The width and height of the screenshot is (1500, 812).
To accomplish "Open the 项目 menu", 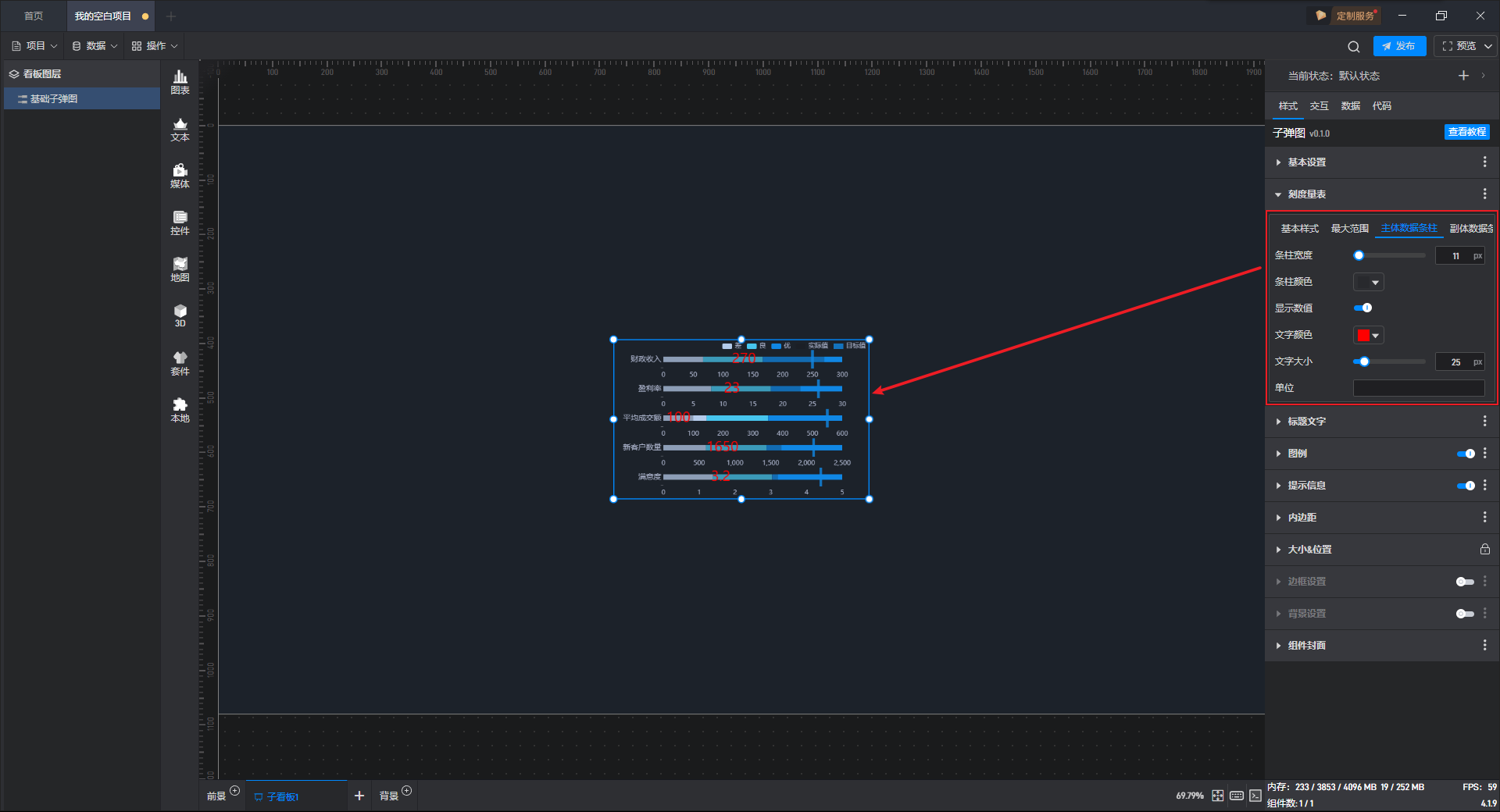I will [x=34, y=46].
